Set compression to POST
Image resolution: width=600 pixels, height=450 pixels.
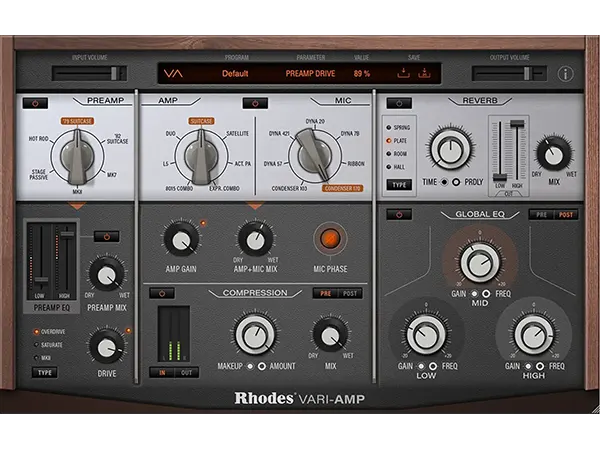click(x=350, y=293)
